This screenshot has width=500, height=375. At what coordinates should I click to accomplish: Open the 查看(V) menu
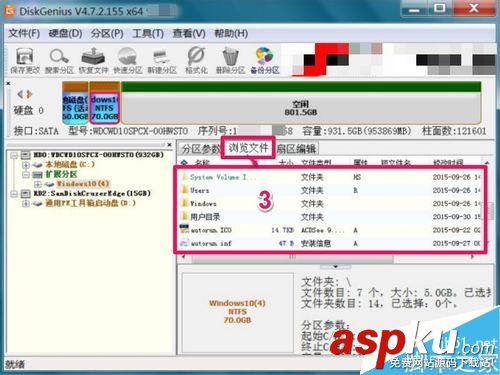tap(189, 33)
